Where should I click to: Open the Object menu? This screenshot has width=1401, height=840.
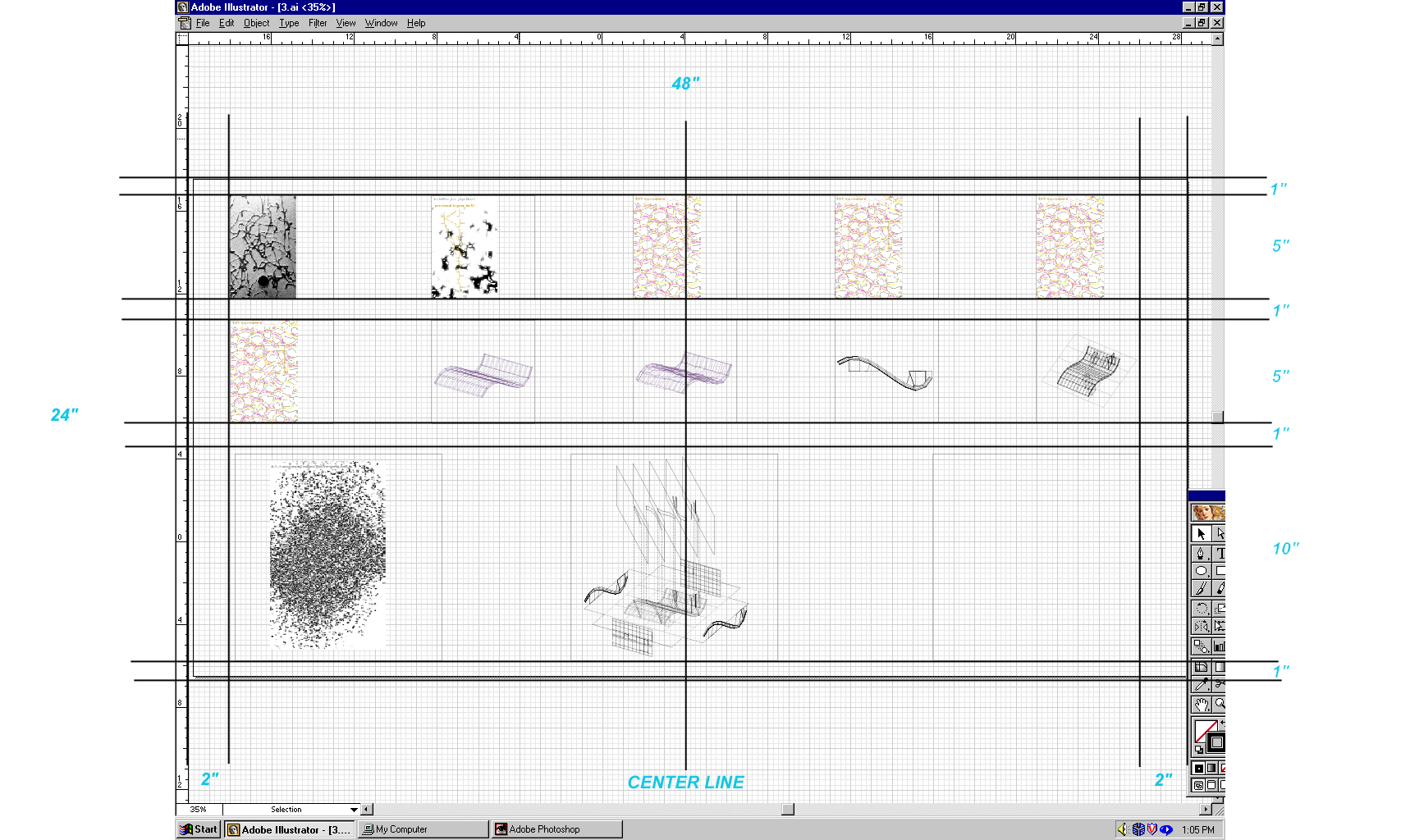[256, 23]
